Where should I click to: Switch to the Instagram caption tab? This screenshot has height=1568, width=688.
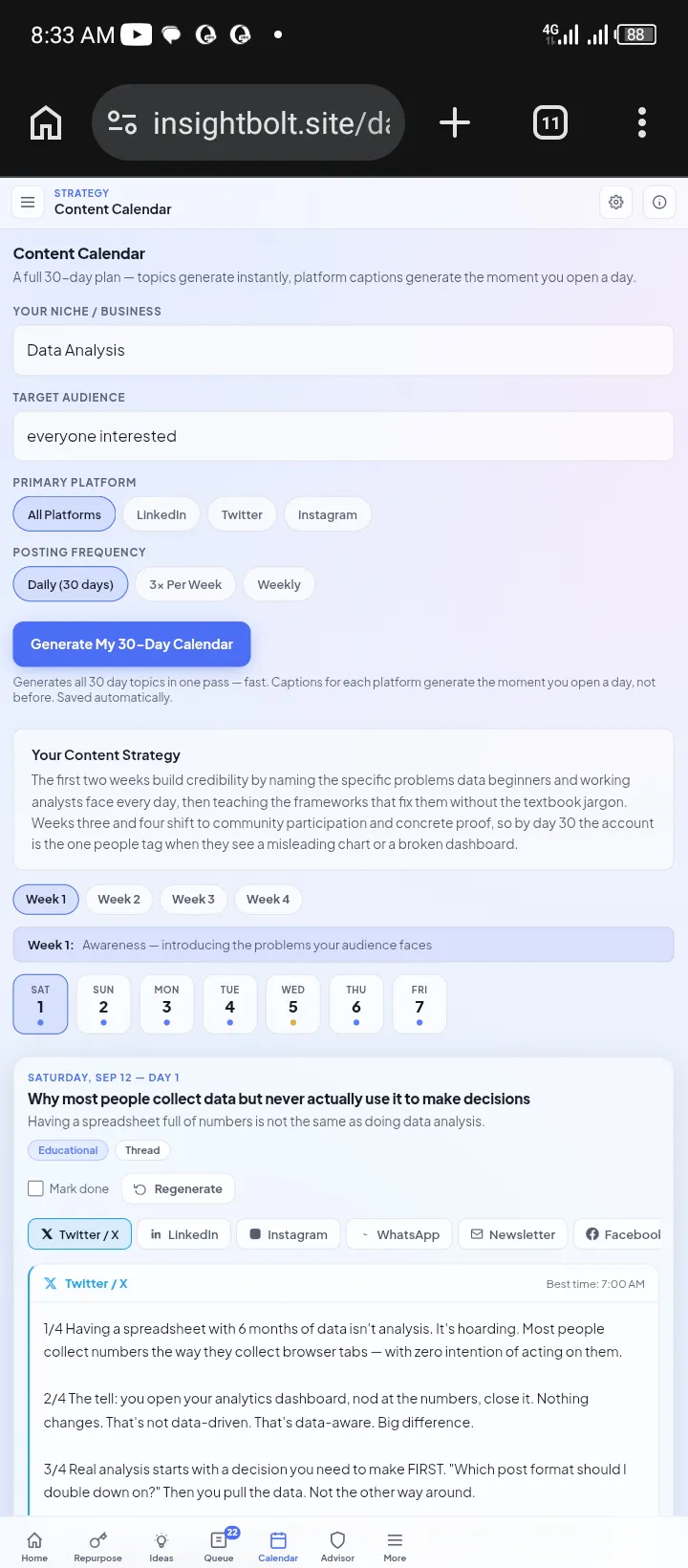pos(288,1234)
